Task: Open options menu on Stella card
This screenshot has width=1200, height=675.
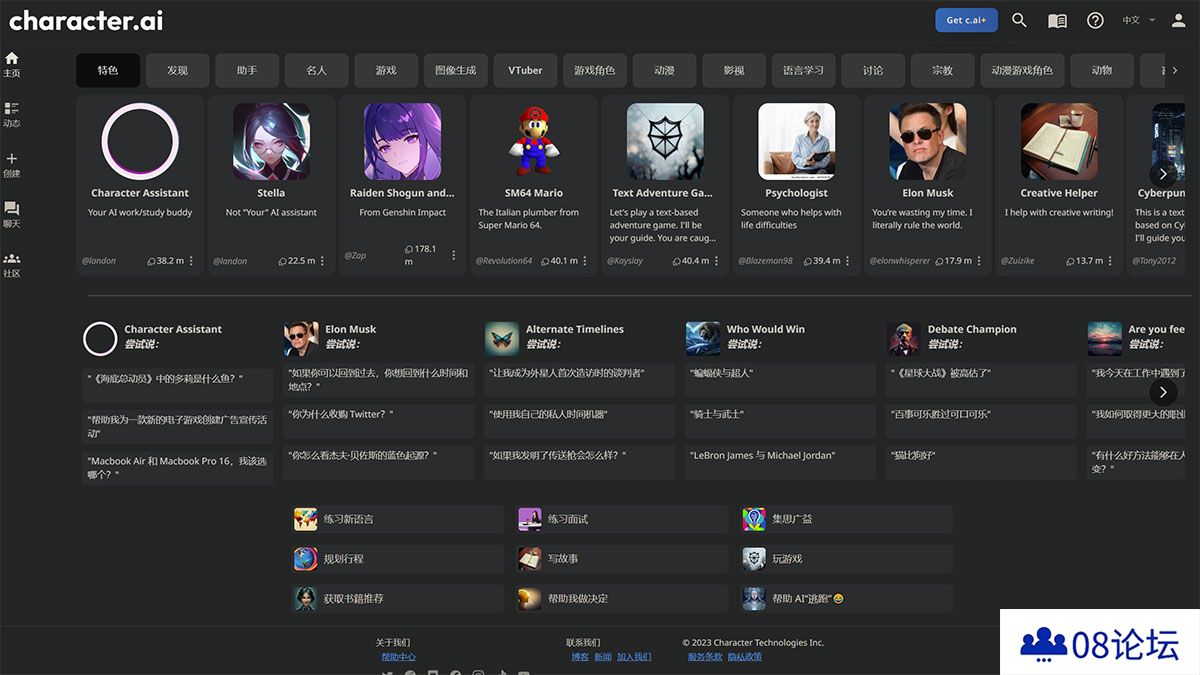Action: (x=322, y=261)
